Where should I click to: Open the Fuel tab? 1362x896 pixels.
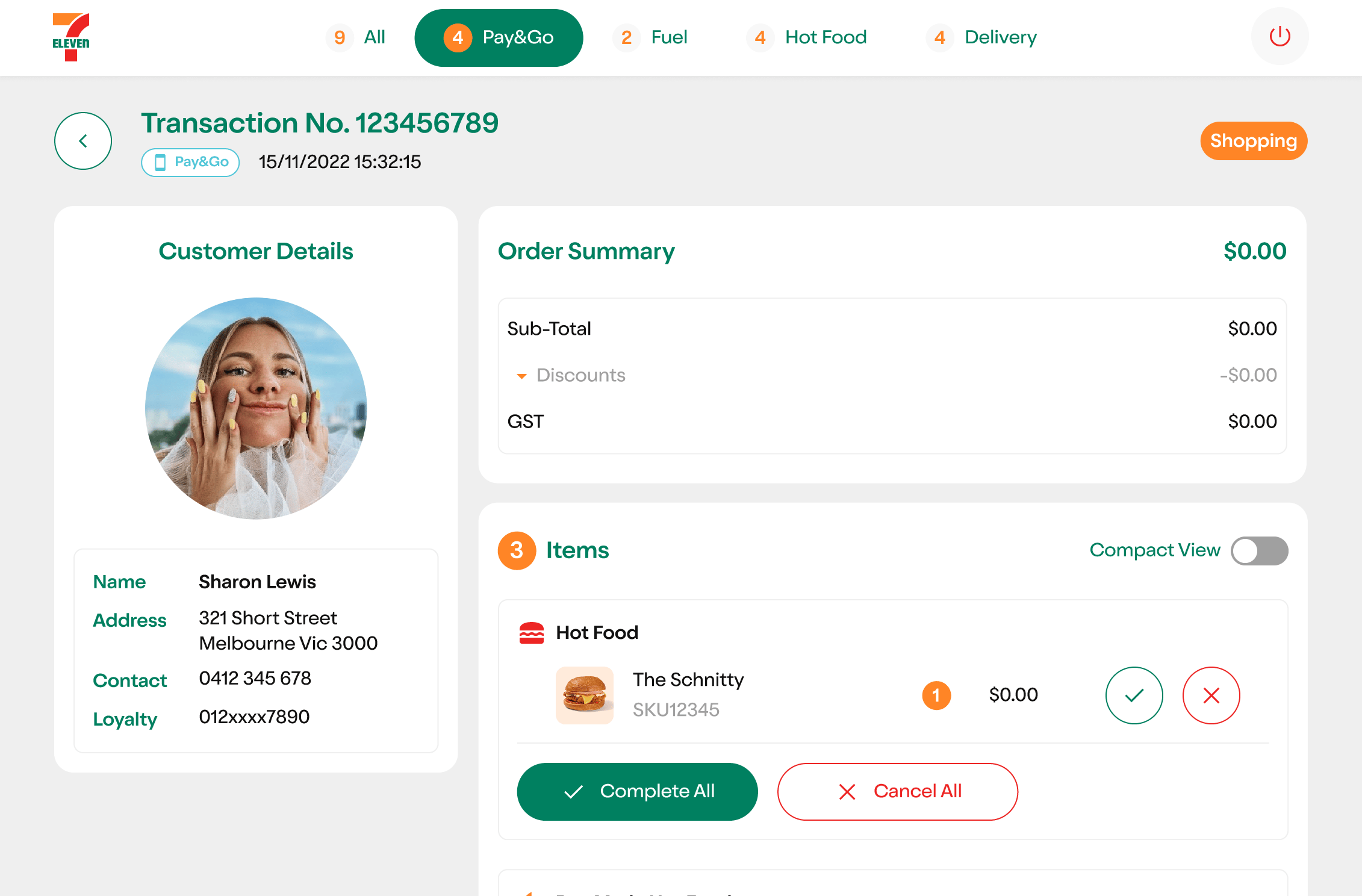pos(651,37)
